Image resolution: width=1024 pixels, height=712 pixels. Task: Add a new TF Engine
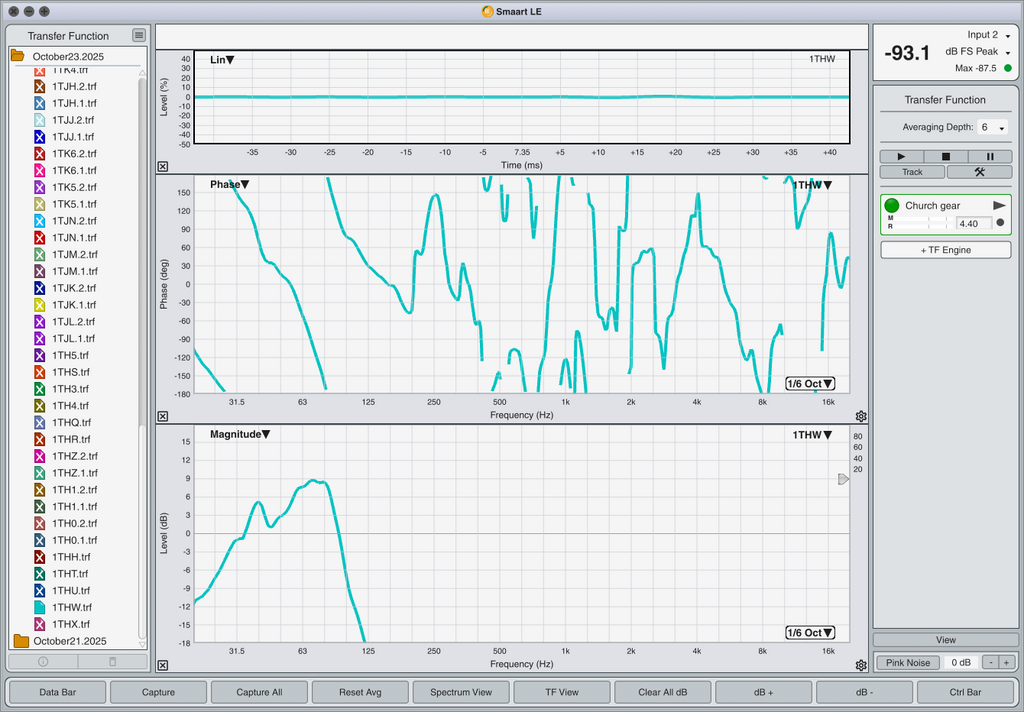pyautogui.click(x=945, y=250)
